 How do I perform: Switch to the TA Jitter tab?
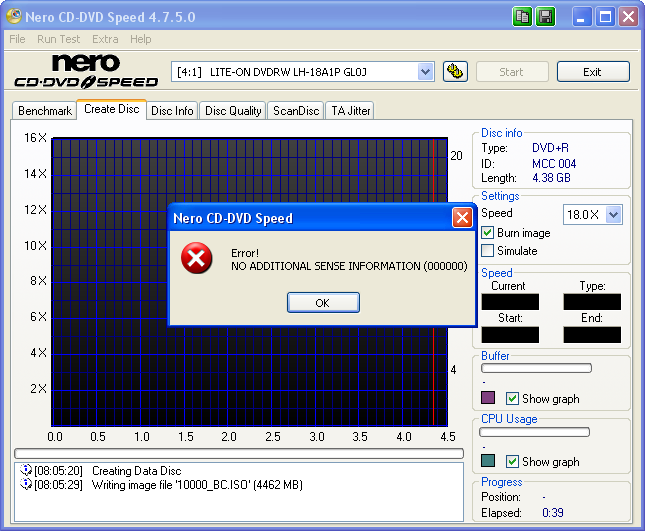tap(350, 111)
